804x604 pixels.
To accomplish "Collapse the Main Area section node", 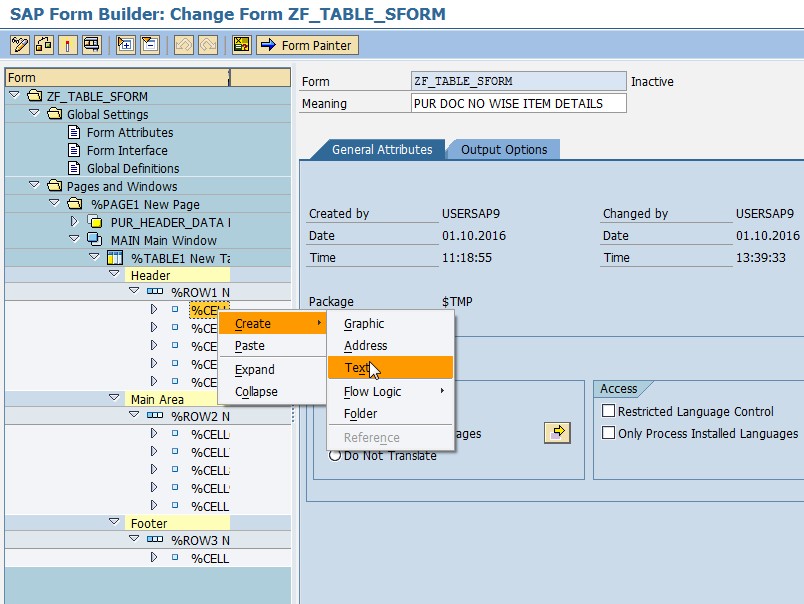I will [x=114, y=398].
